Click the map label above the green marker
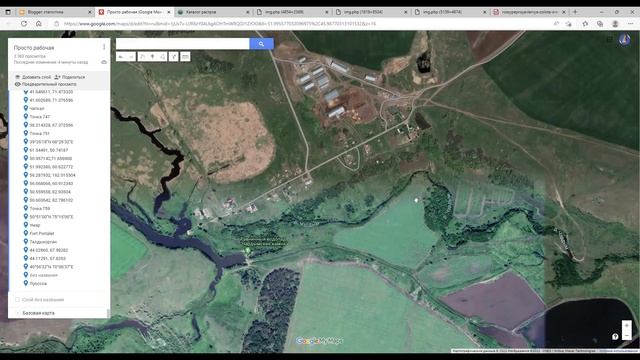Viewport: 640px width, 360px height. point(263,241)
